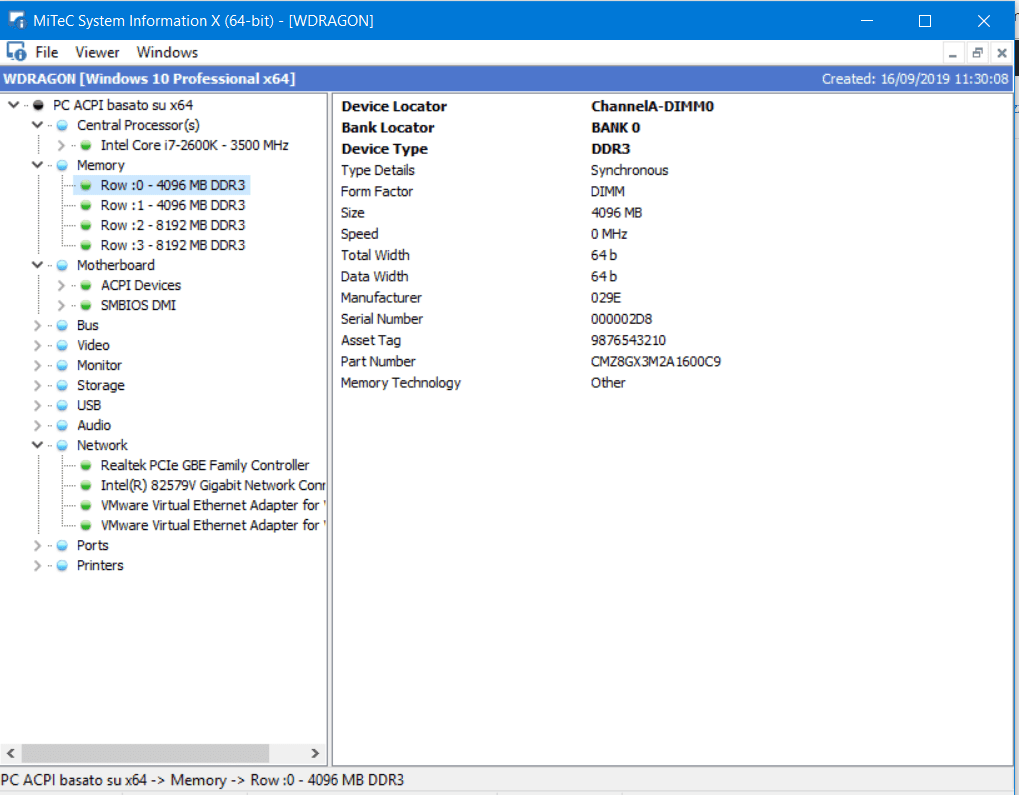Screen dimensions: 1019x795
Task: Collapse the Memory tree node
Action: click(37, 165)
